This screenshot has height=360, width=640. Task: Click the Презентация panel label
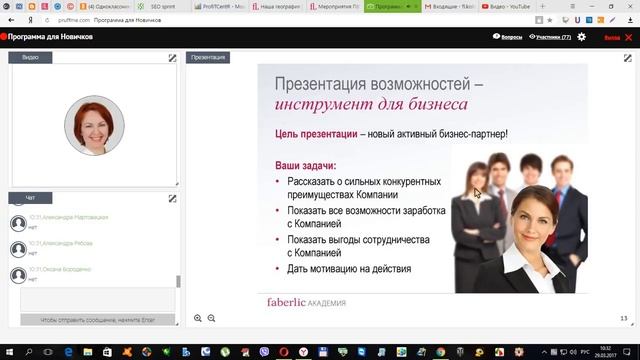pos(208,58)
